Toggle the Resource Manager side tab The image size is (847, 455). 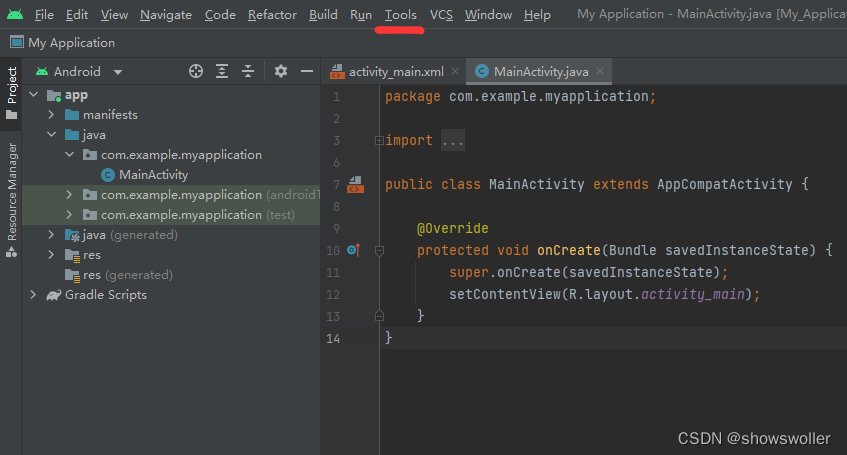(x=11, y=200)
